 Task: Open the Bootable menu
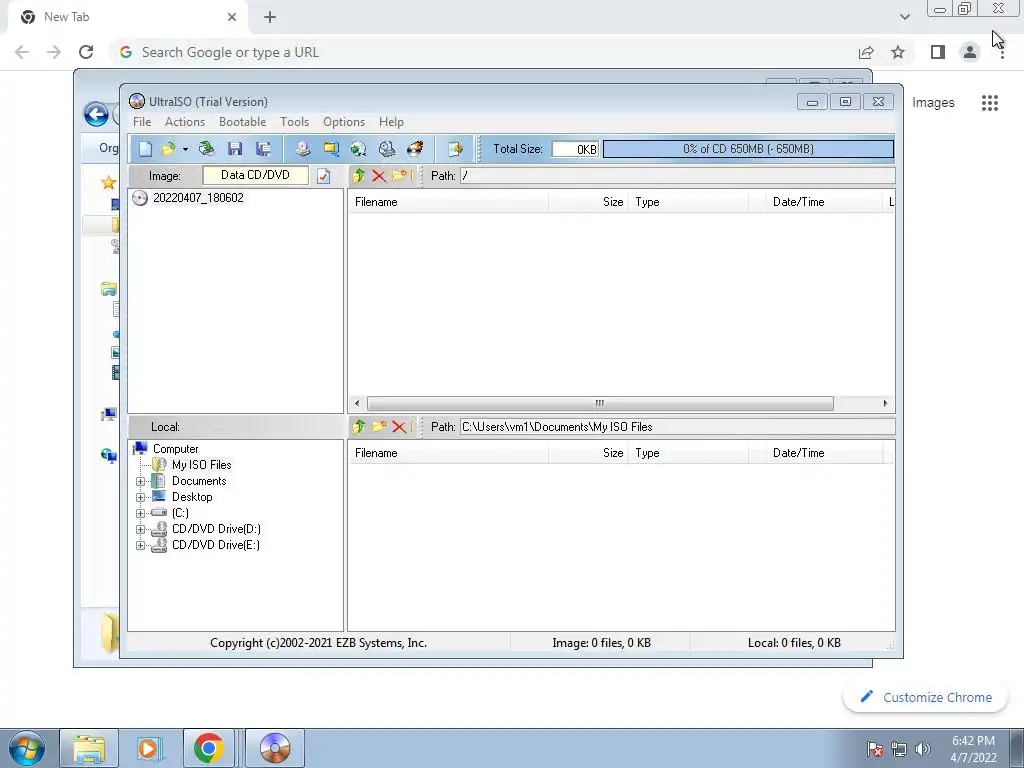coord(242,122)
